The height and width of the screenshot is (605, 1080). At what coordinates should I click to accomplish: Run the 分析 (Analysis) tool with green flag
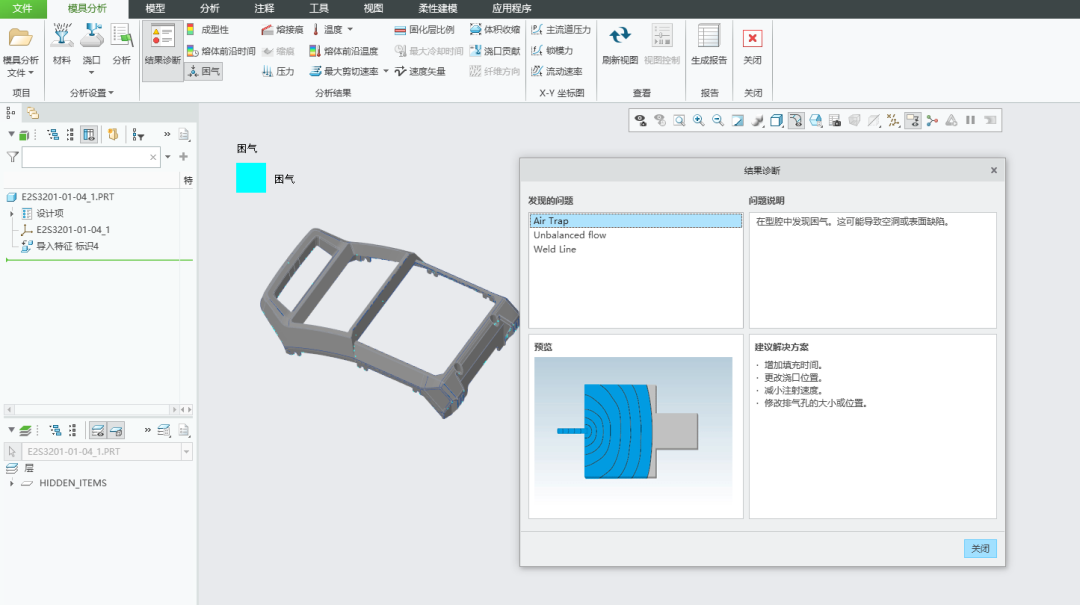[x=122, y=44]
